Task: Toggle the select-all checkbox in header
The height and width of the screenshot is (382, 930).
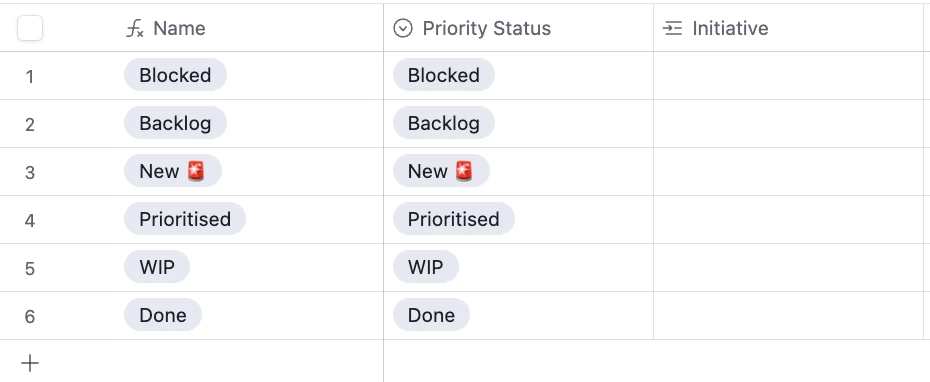Action: (30, 28)
